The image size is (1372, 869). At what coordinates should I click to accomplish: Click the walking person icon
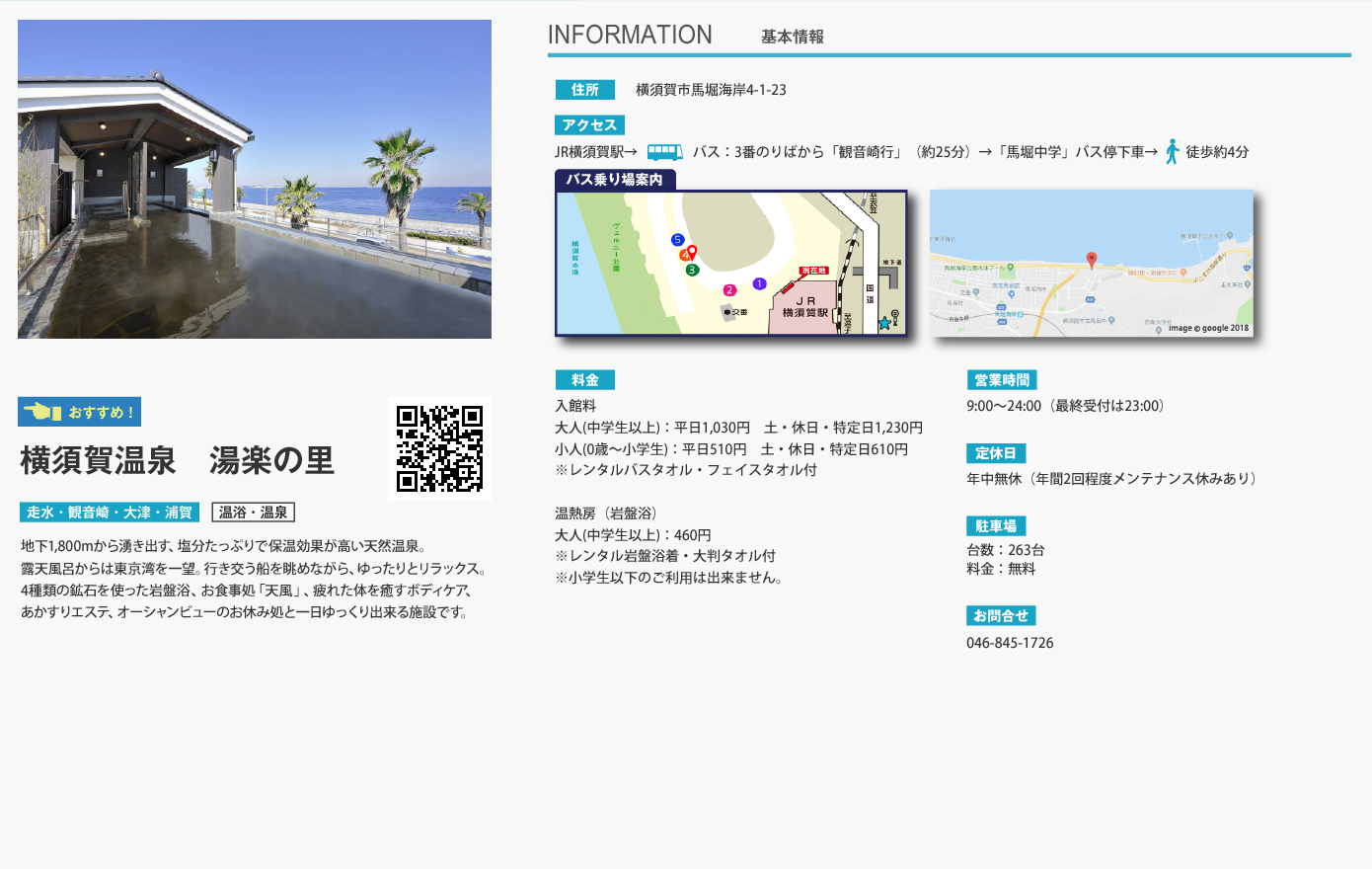coord(1172,152)
